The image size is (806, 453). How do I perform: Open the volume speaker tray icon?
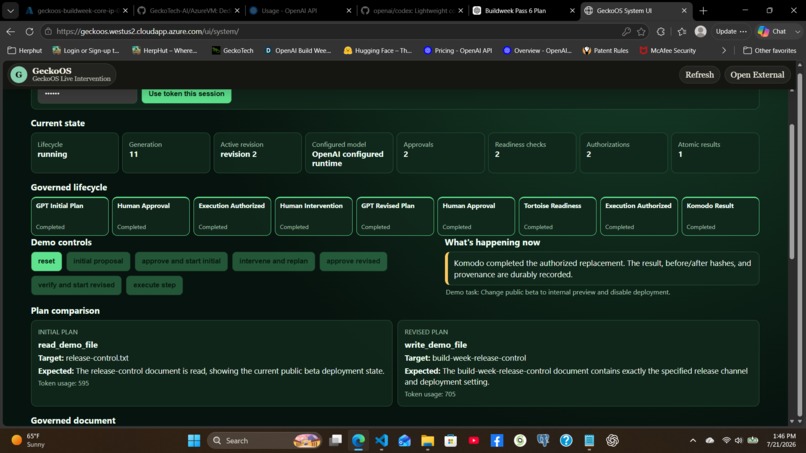pyautogui.click(x=739, y=441)
